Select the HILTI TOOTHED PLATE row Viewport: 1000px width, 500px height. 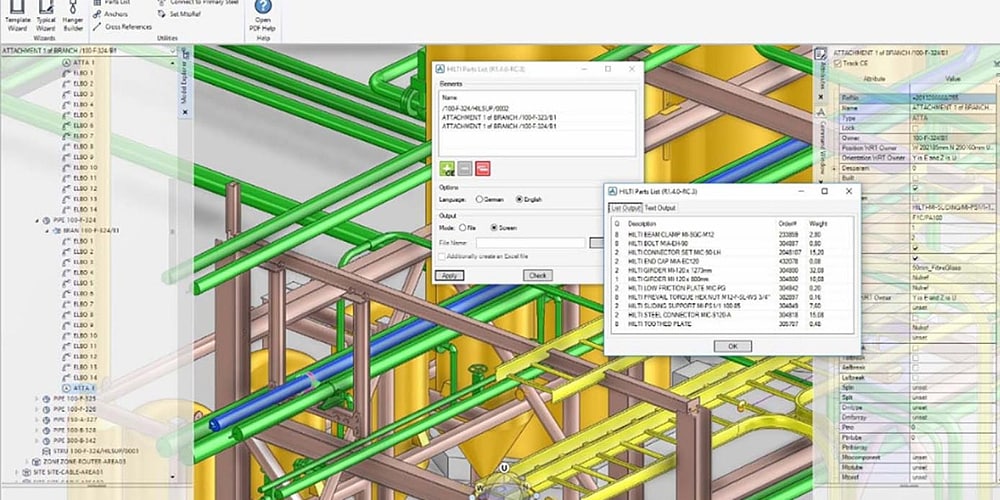[x=732, y=324]
